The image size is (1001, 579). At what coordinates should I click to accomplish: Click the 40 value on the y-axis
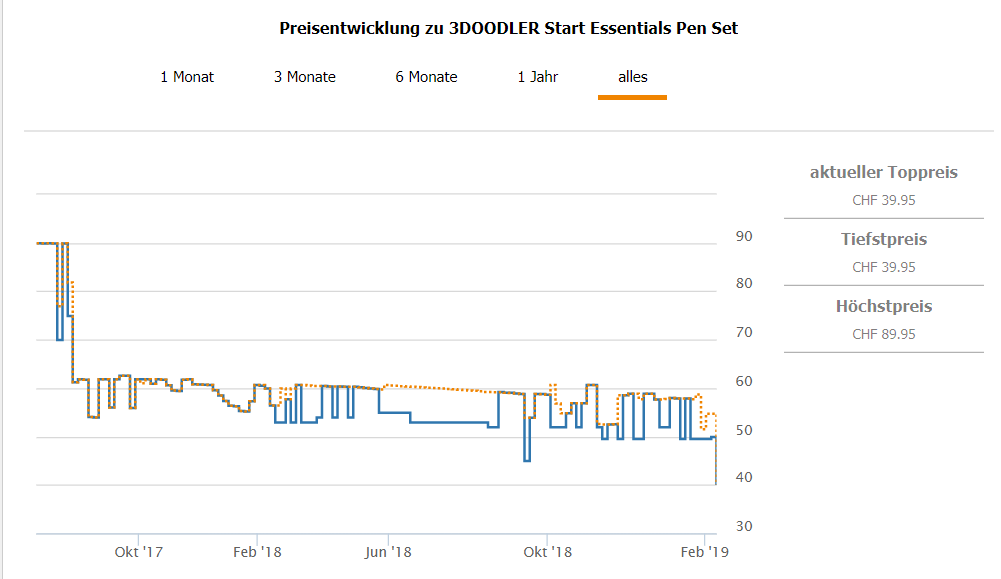(744, 478)
